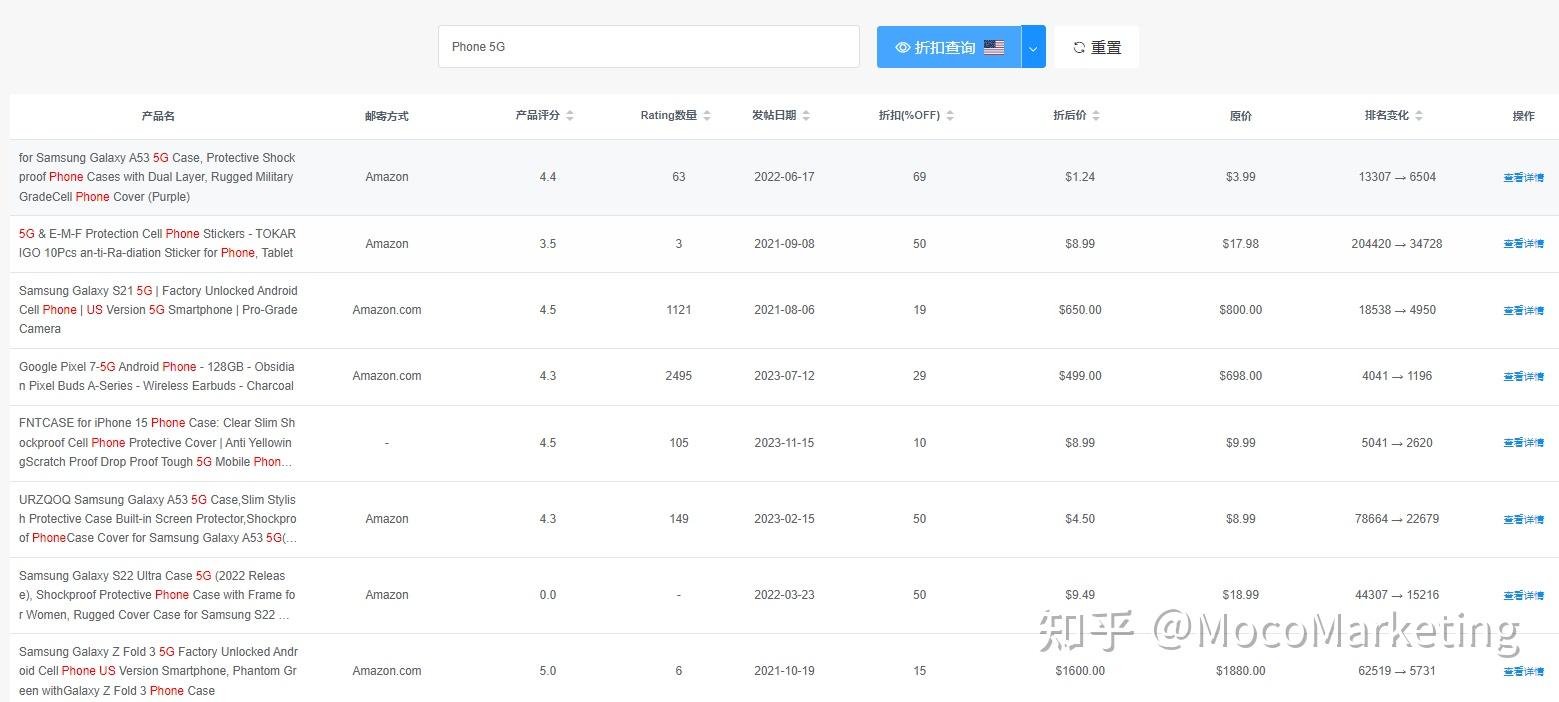This screenshot has width=1559, height=702.
Task: Open 查看详情 for Galaxy S22 Ultra Case row
Action: point(1523,596)
